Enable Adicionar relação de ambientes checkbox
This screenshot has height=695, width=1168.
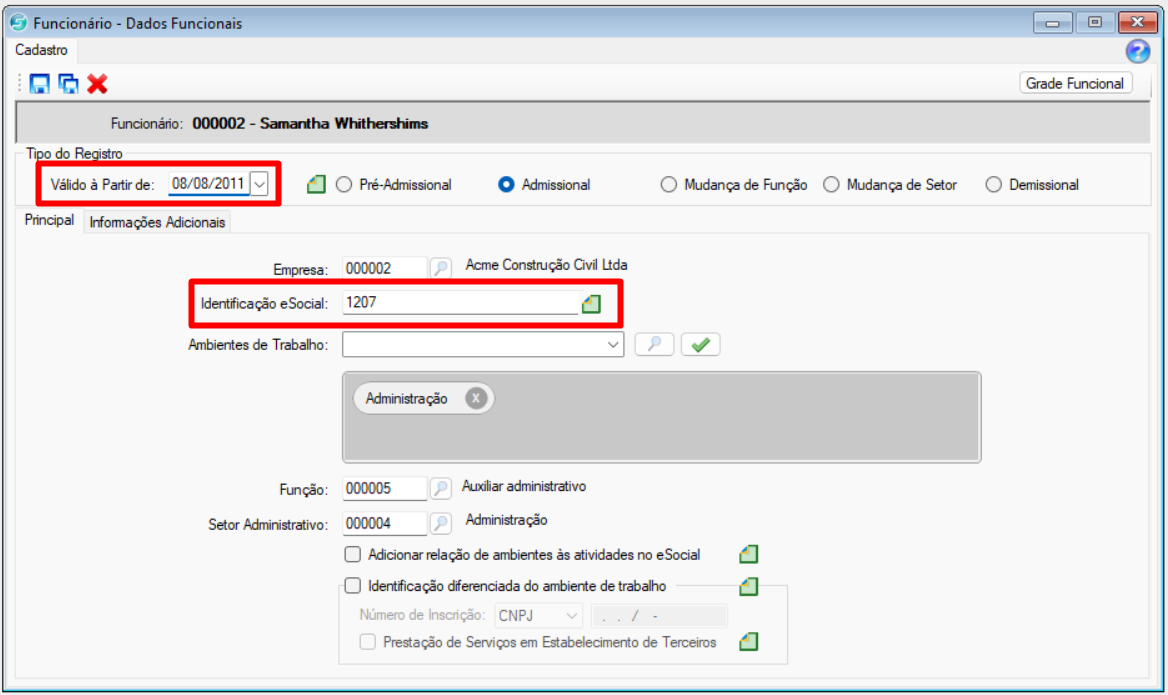(351, 554)
